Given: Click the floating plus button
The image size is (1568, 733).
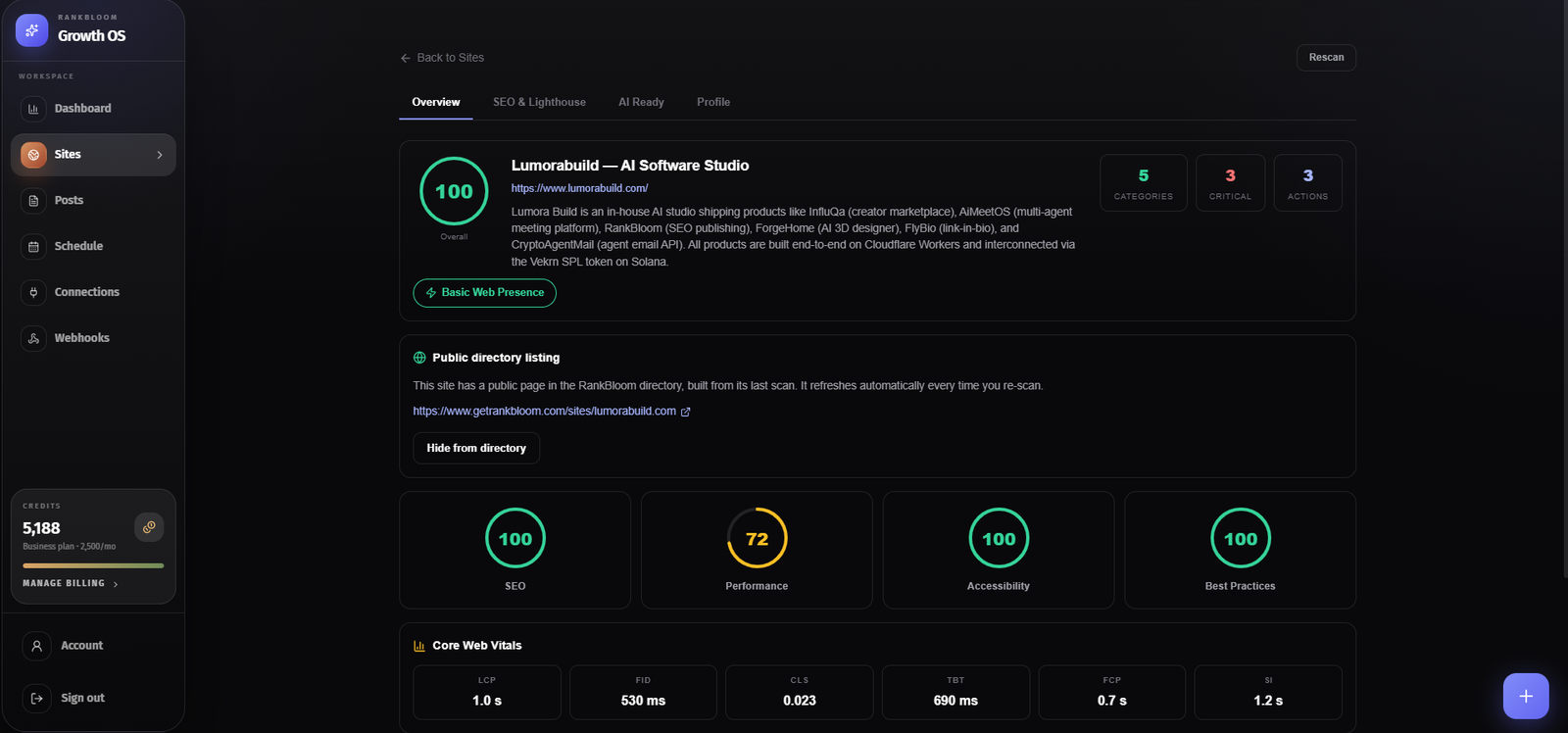Looking at the screenshot, I should 1526,696.
